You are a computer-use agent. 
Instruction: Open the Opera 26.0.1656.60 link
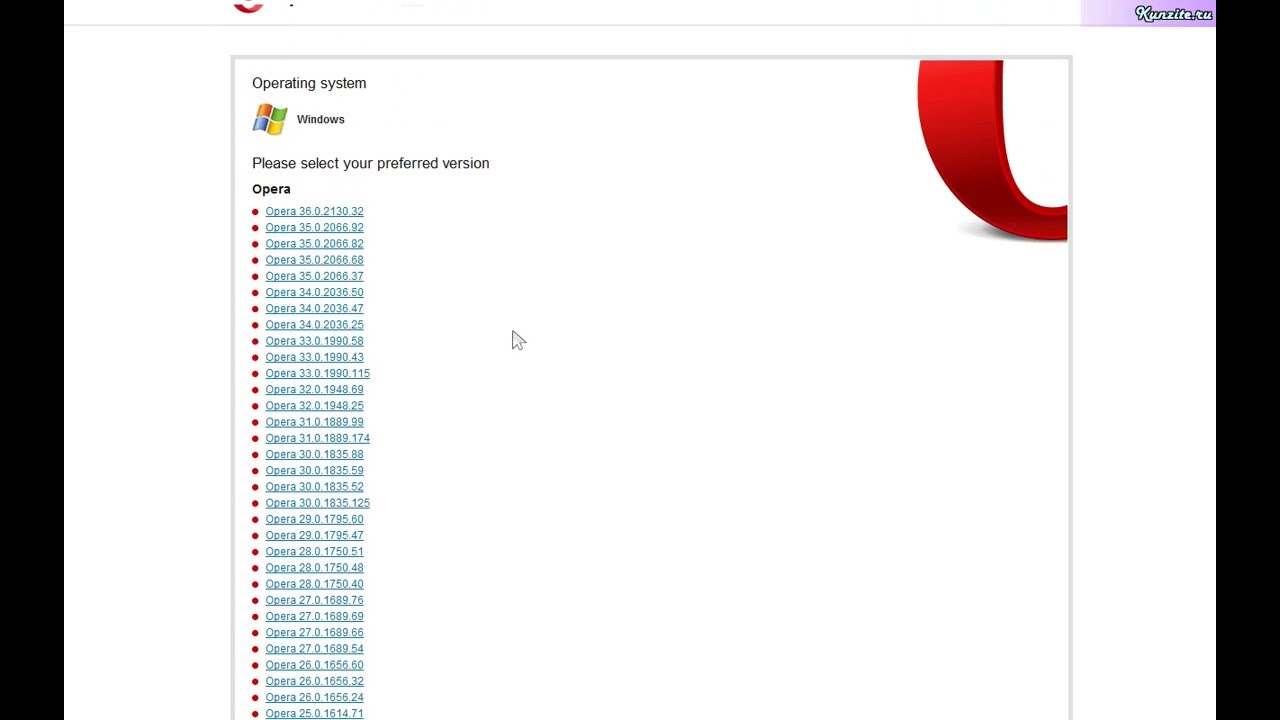tap(314, 665)
